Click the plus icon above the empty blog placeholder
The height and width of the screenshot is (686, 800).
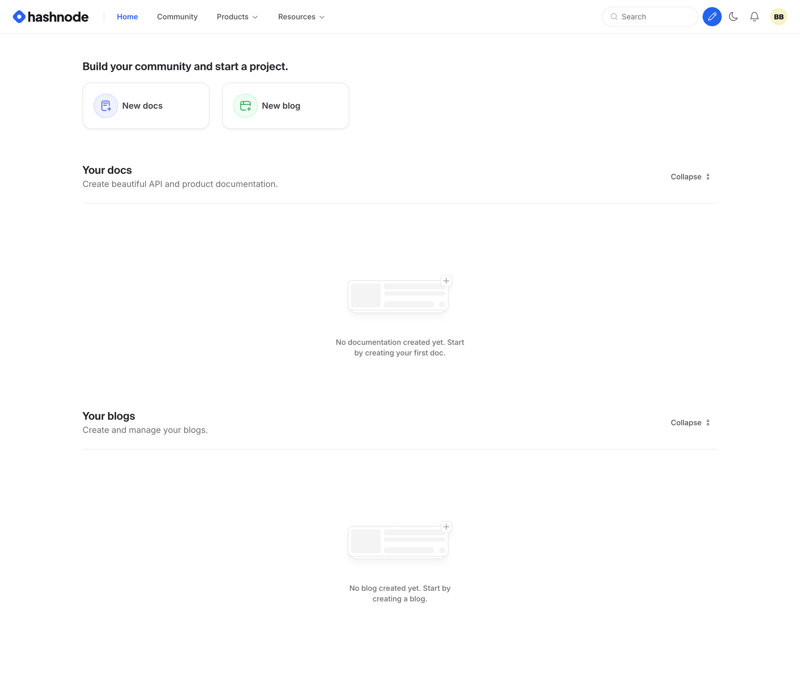click(446, 526)
